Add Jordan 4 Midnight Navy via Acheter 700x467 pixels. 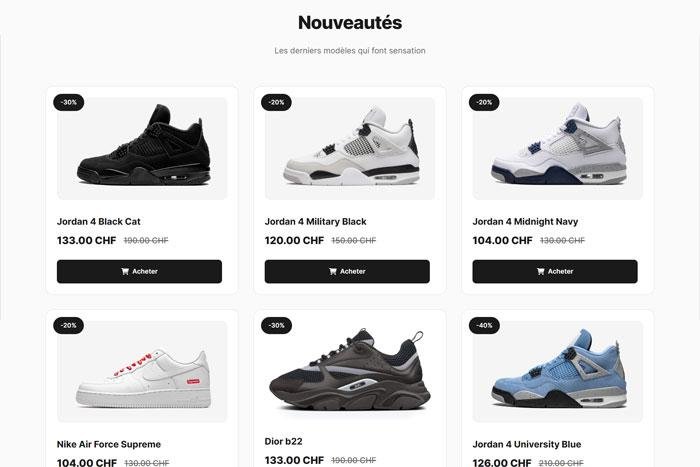[x=555, y=271]
